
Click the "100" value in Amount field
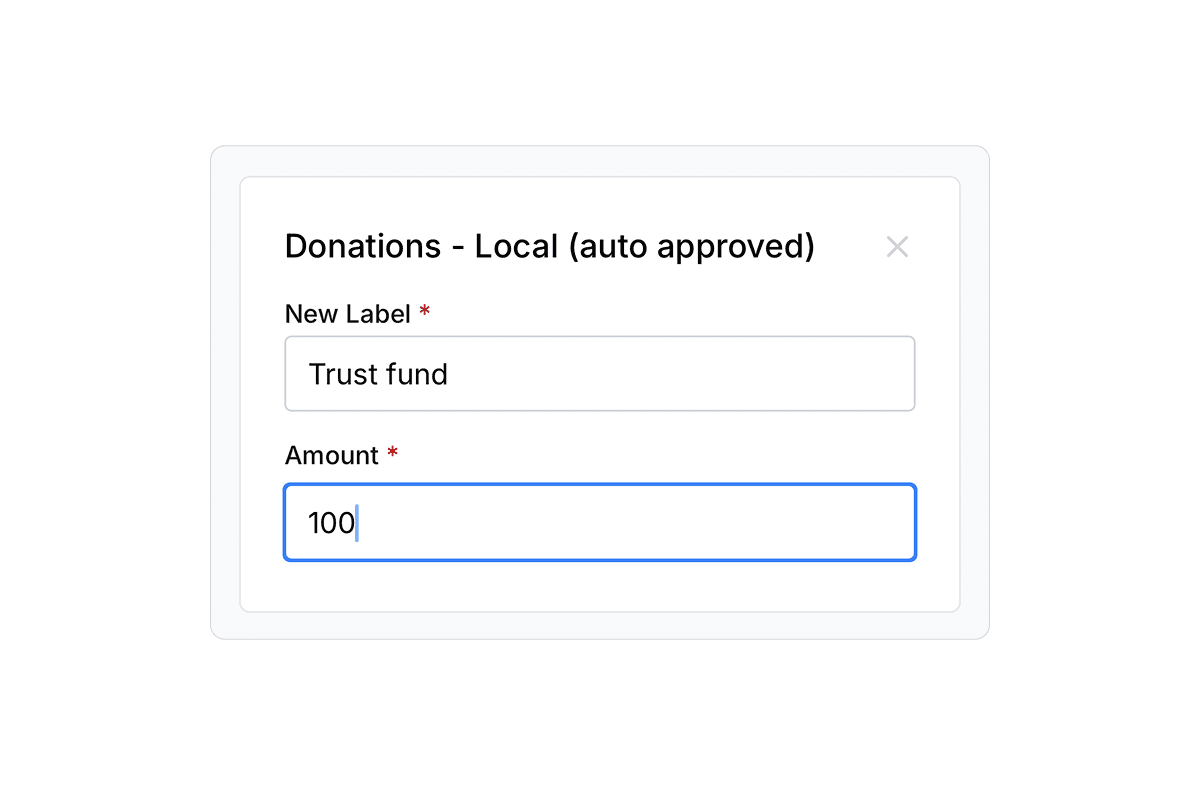330,523
